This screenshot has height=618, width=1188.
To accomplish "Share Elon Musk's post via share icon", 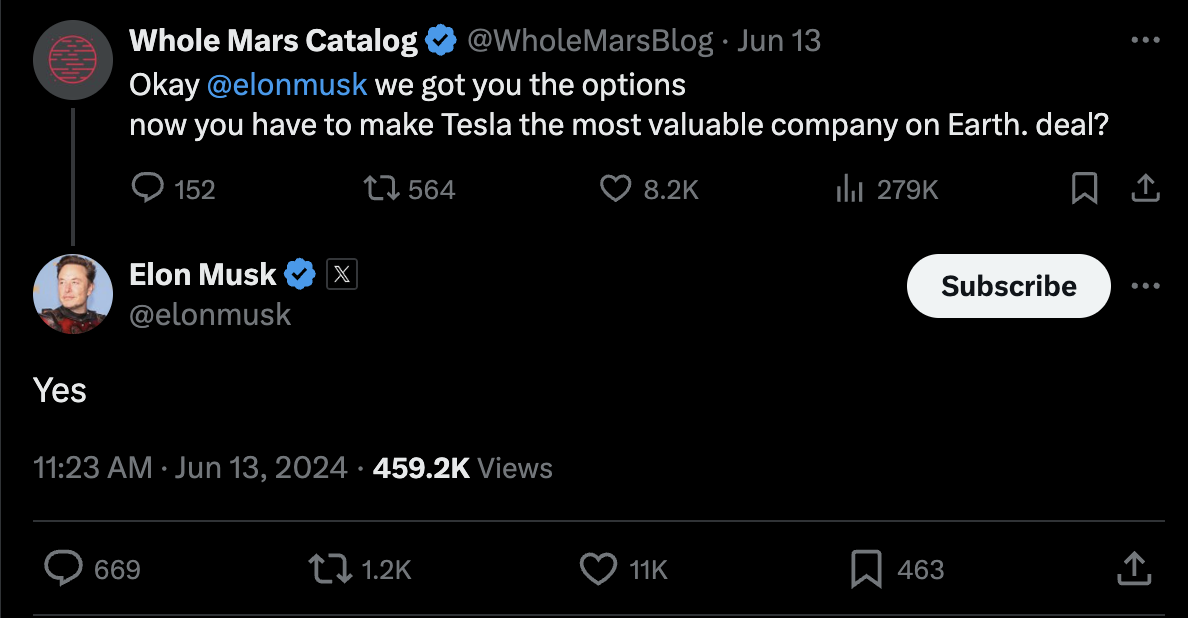I will 1133,569.
